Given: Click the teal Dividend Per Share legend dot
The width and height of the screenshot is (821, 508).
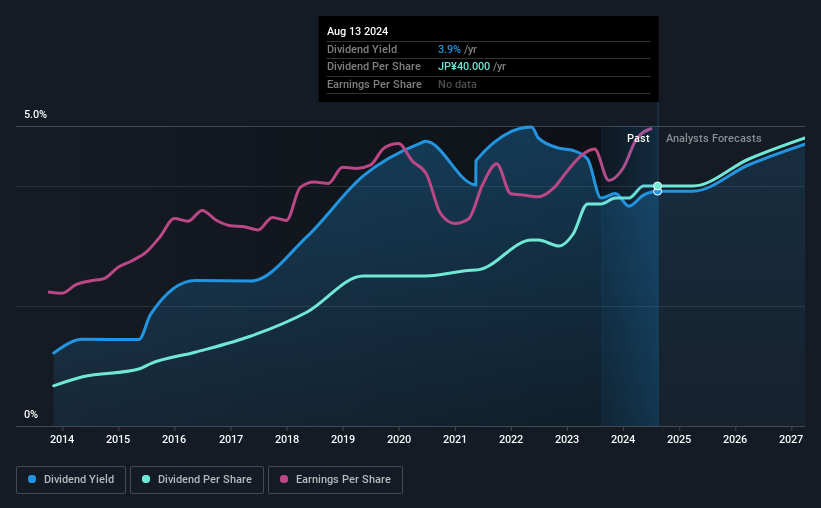Looking at the screenshot, I should pyautogui.click(x=146, y=479).
